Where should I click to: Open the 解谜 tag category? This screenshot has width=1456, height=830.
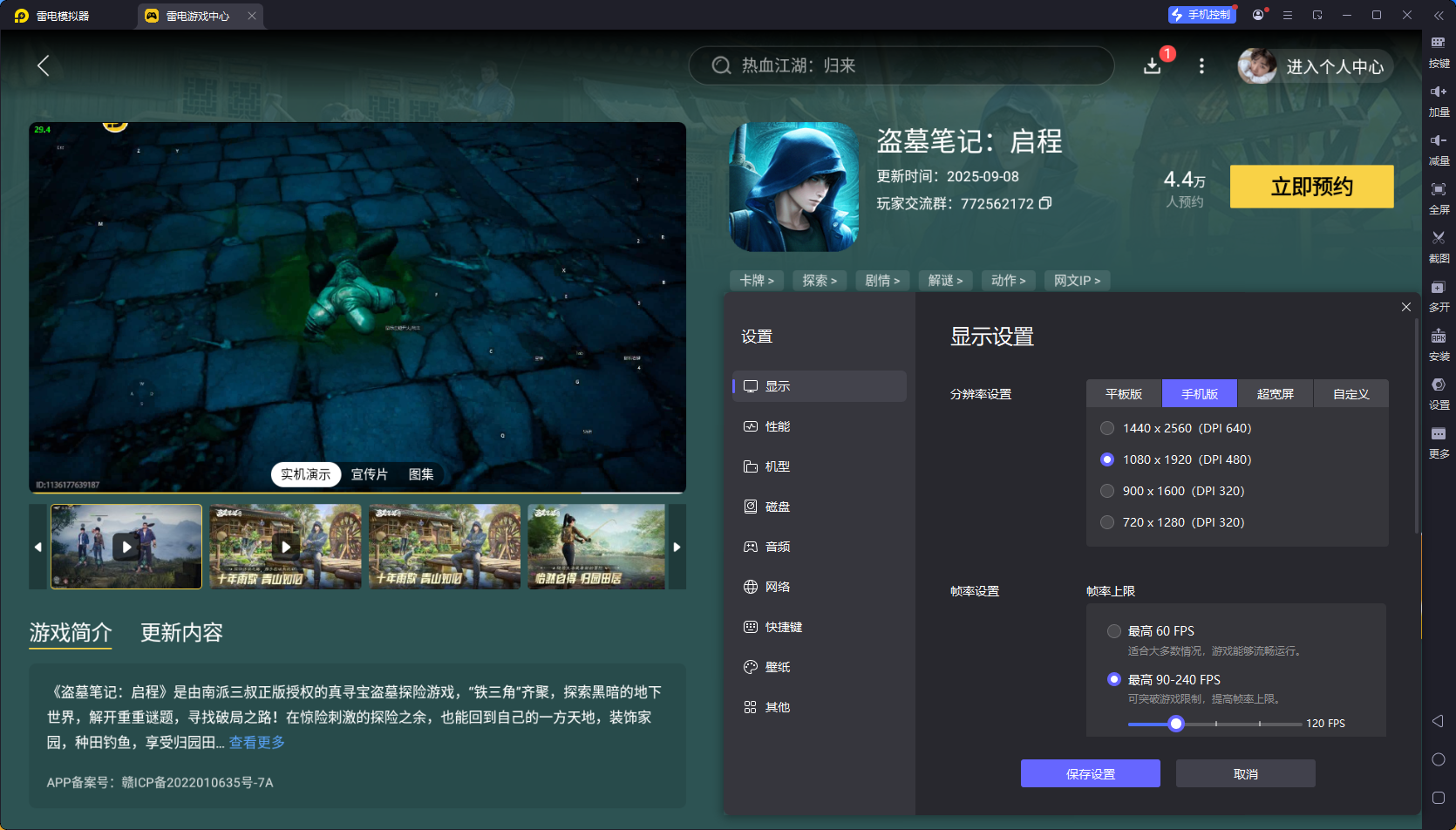945,280
